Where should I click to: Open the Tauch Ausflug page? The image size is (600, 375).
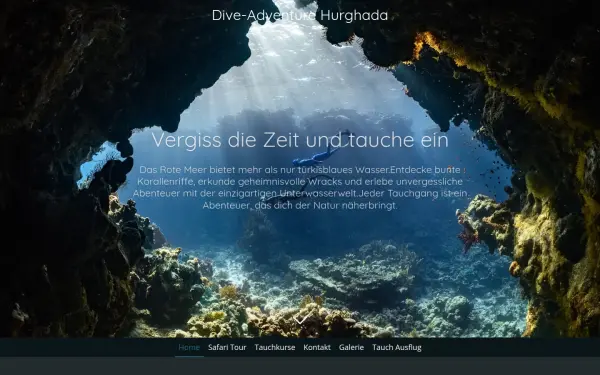coord(397,347)
